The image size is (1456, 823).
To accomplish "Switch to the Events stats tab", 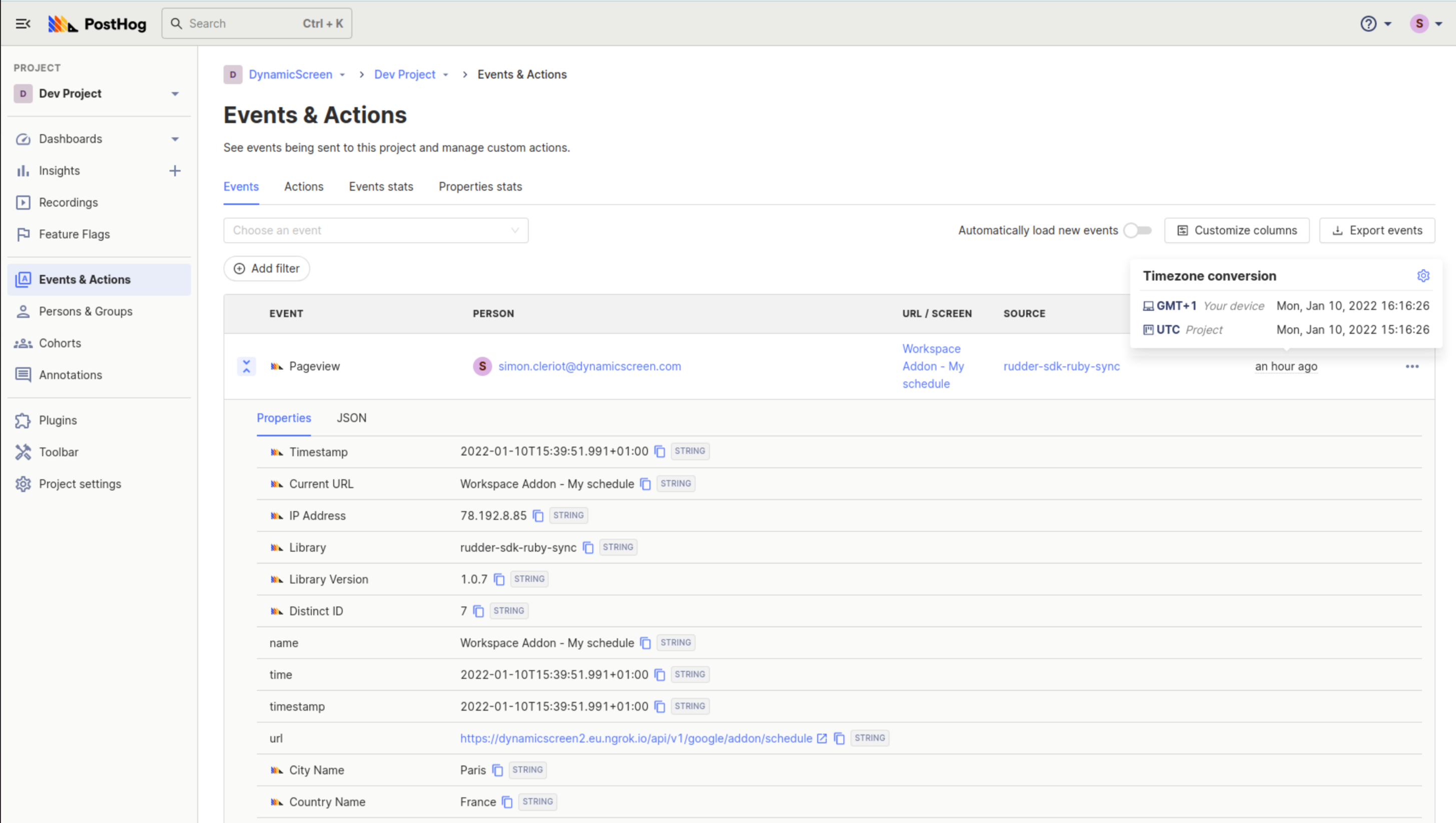I will click(x=380, y=187).
